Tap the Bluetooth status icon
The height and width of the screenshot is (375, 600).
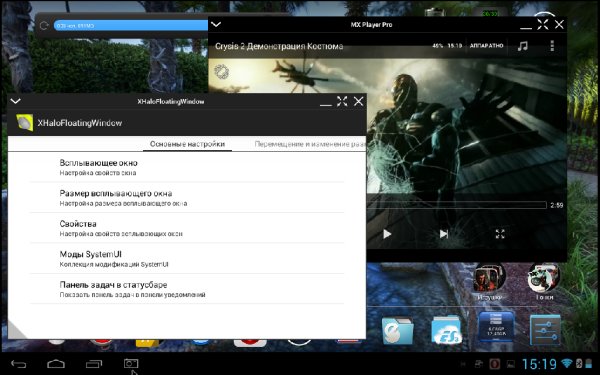click(x=579, y=363)
